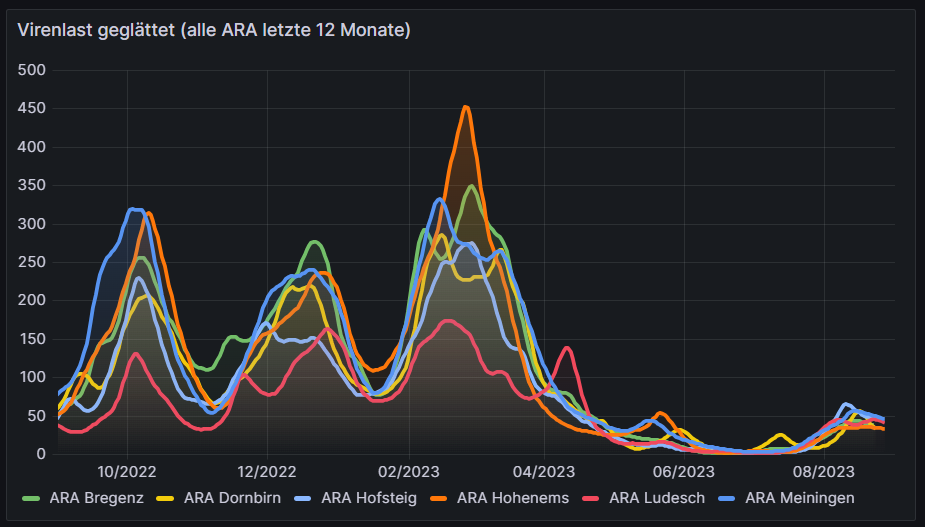Click the tallest orange peak near 450

click(x=465, y=107)
